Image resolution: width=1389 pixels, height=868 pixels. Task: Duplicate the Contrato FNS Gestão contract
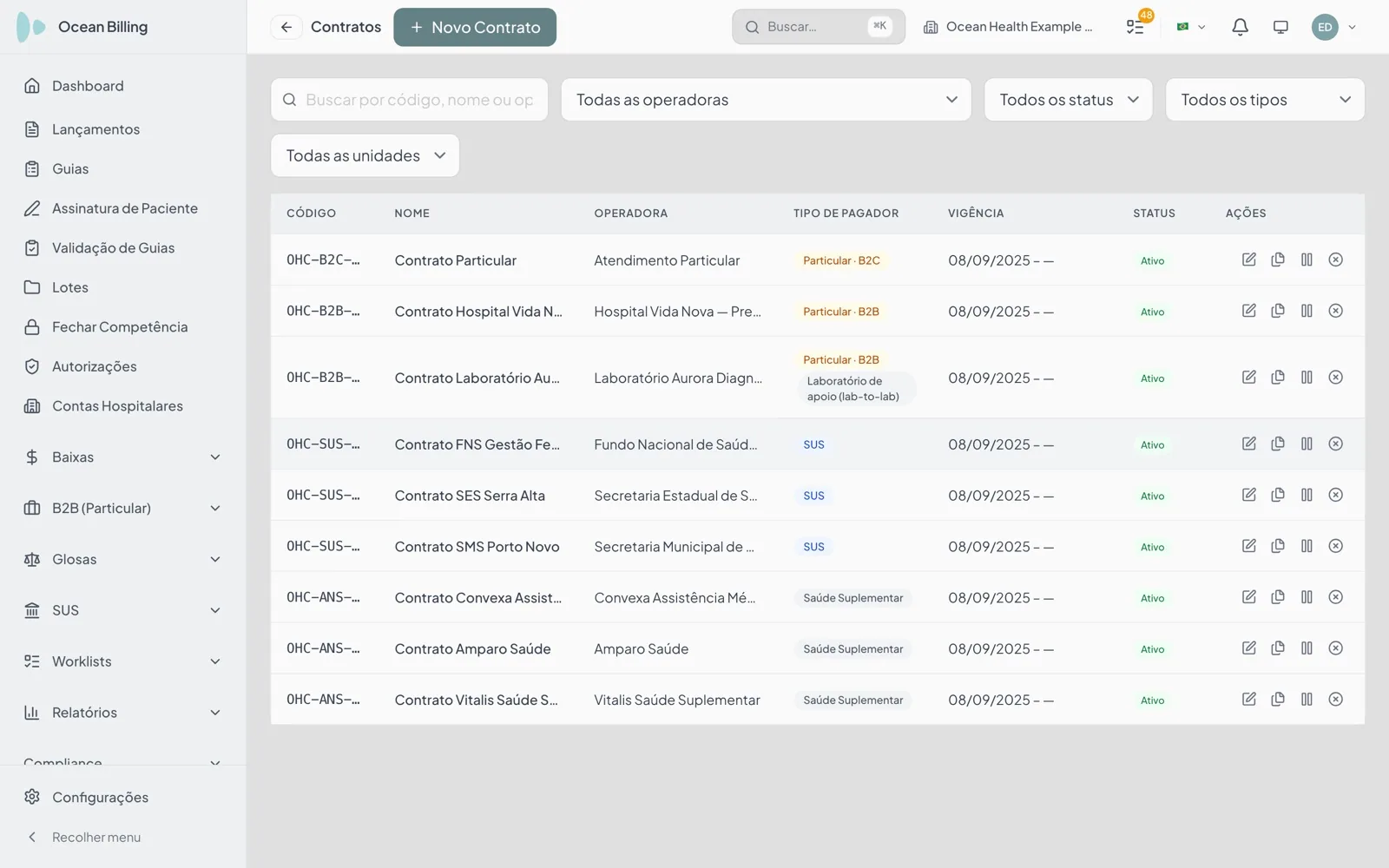1278,444
